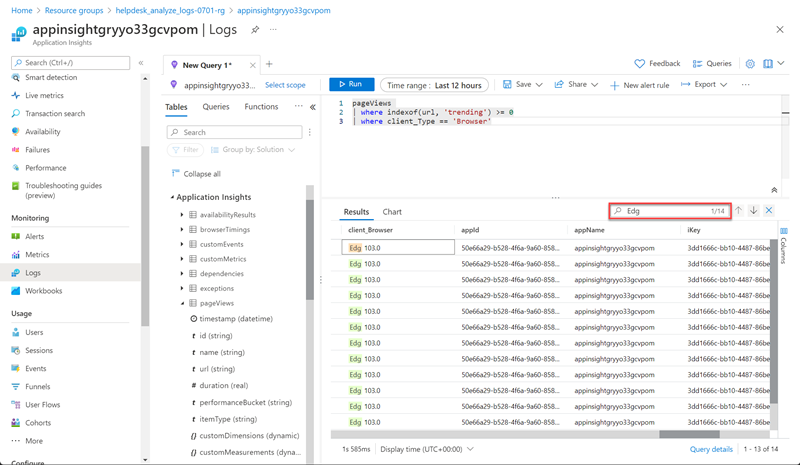
Task: Expand exceptions table
Action: [182, 288]
